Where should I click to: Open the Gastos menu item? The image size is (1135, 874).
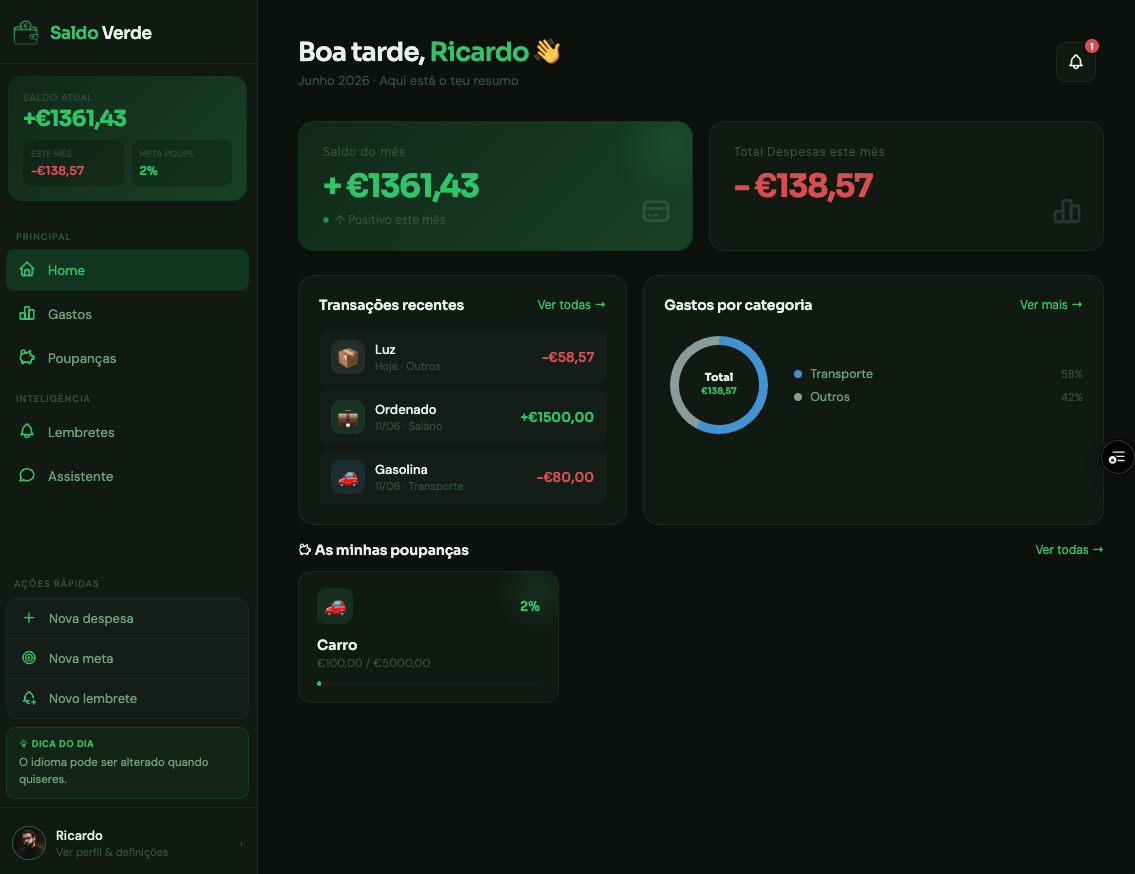pyautogui.click(x=127, y=314)
